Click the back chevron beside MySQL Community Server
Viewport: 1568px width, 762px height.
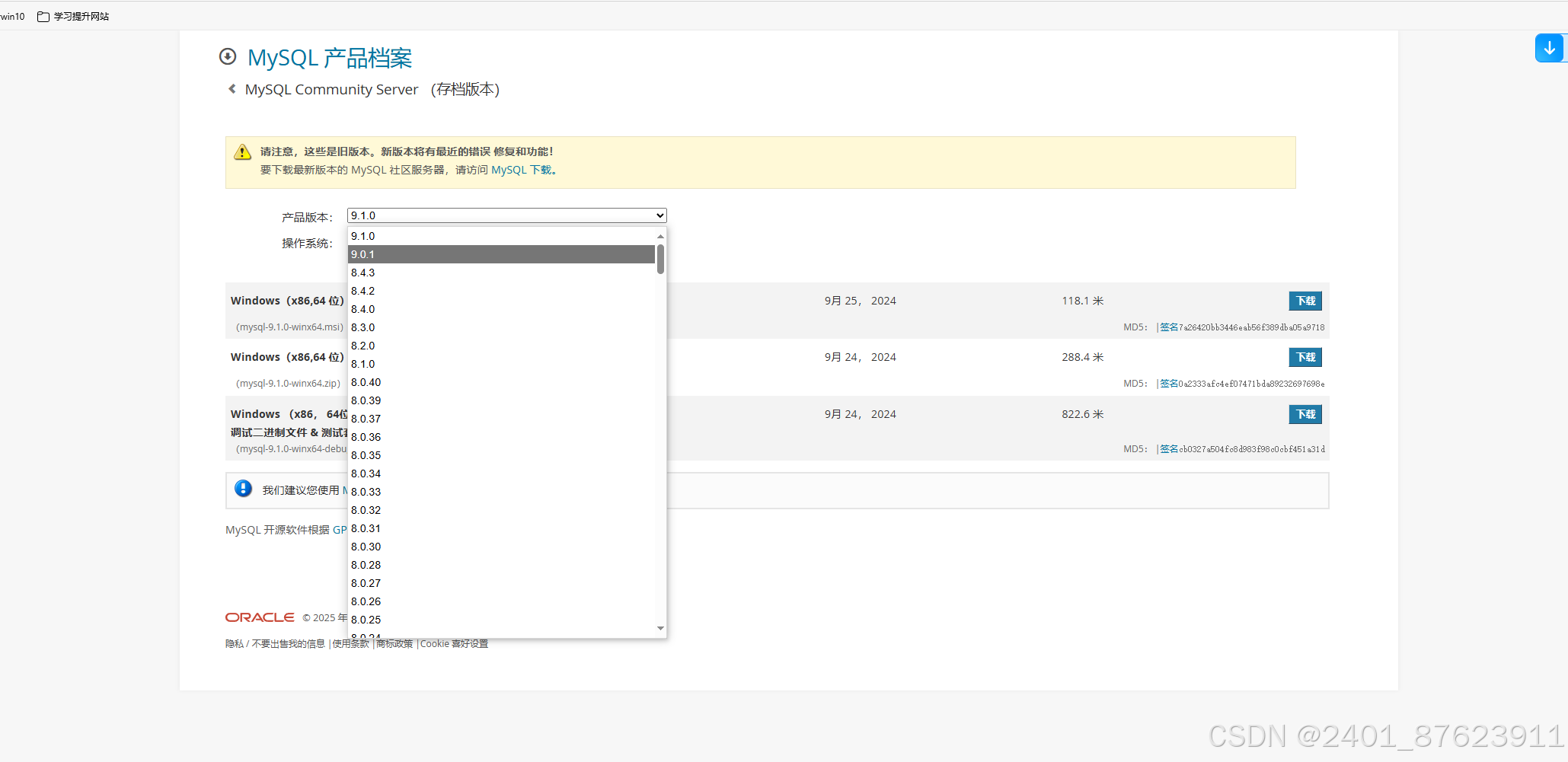[x=232, y=89]
